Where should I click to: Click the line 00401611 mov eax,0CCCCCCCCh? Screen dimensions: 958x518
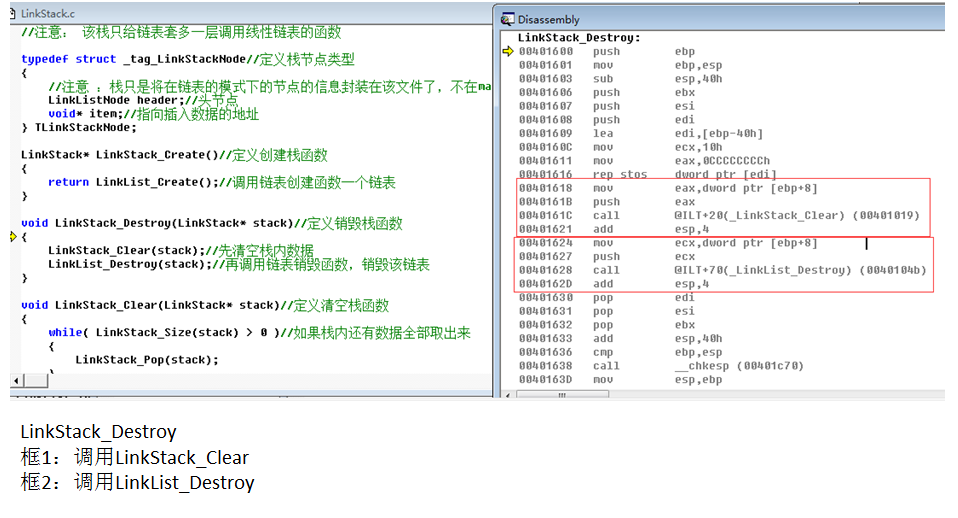[x=645, y=161]
